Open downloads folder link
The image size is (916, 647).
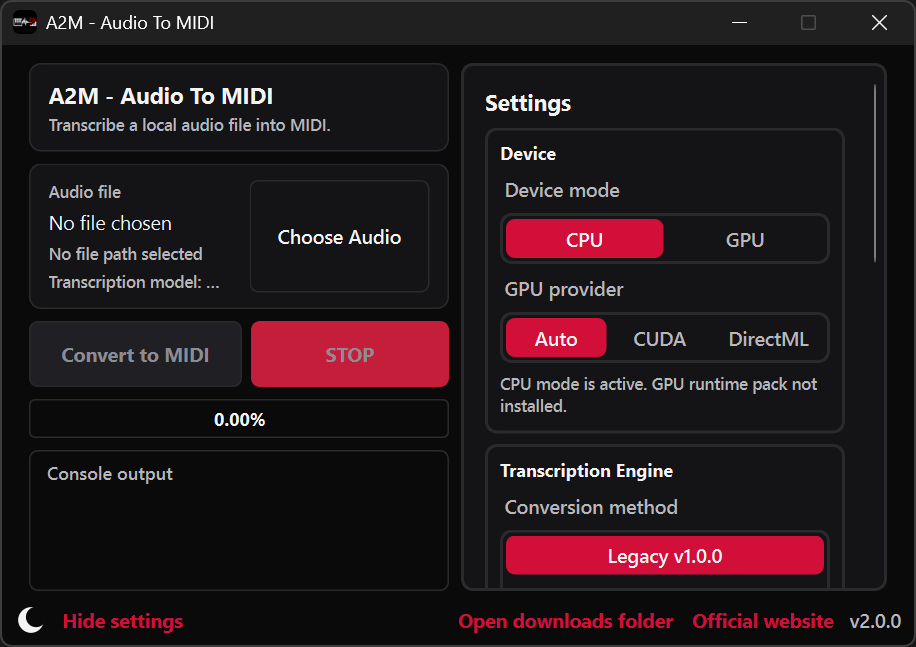tap(565, 621)
